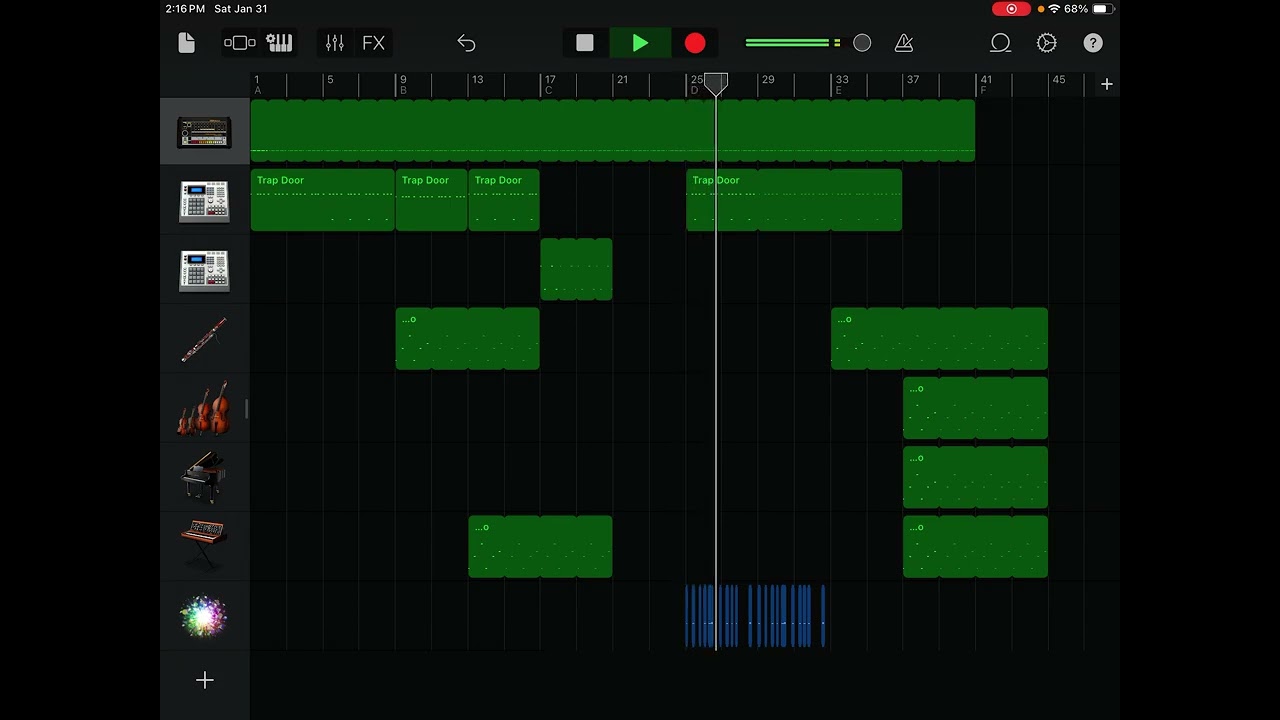Tap the section C marker
This screenshot has width=1280, height=720.
click(x=548, y=91)
